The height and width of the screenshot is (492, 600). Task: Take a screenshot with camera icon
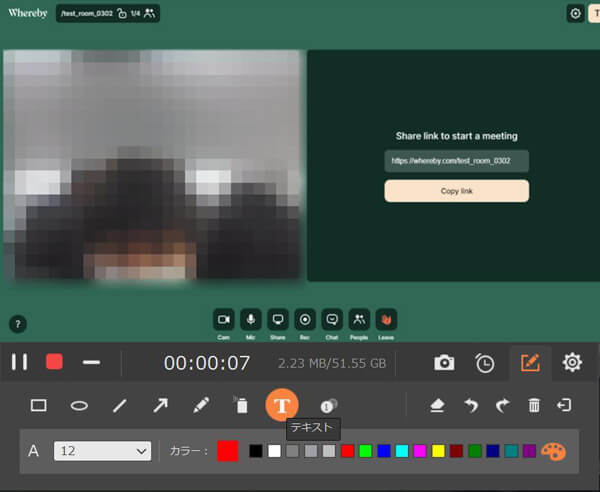[x=444, y=362]
